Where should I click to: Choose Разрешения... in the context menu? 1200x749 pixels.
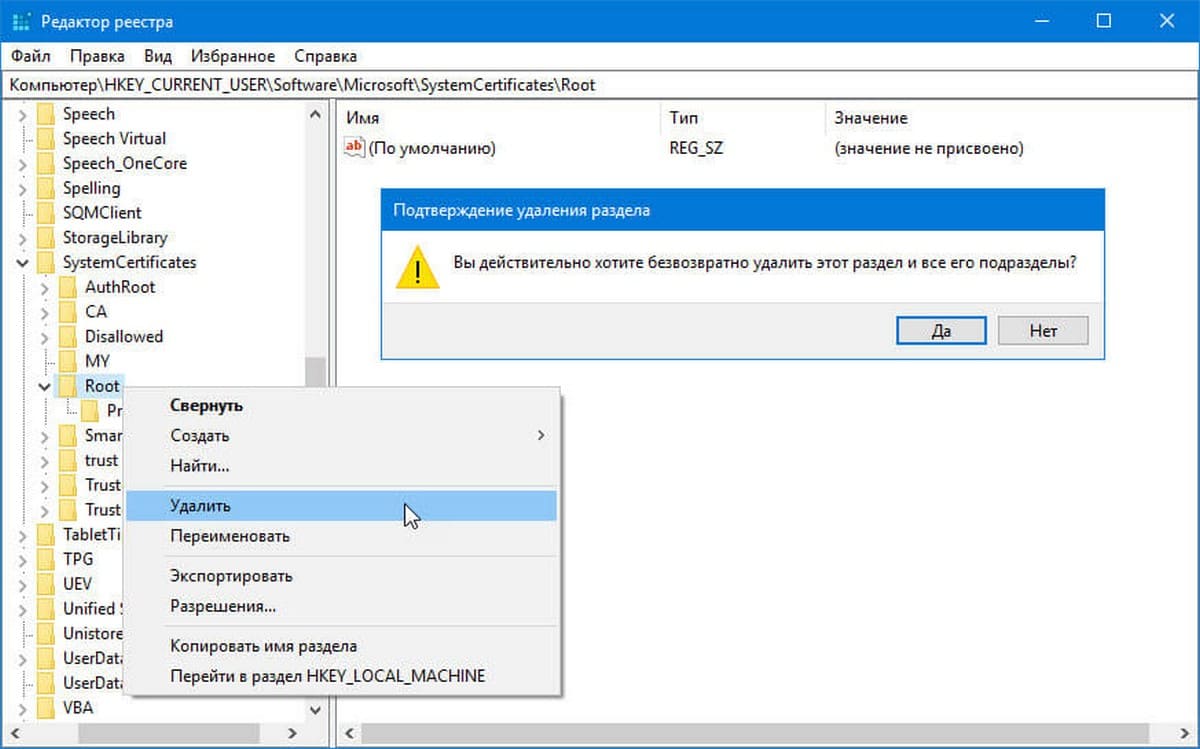click(340, 606)
